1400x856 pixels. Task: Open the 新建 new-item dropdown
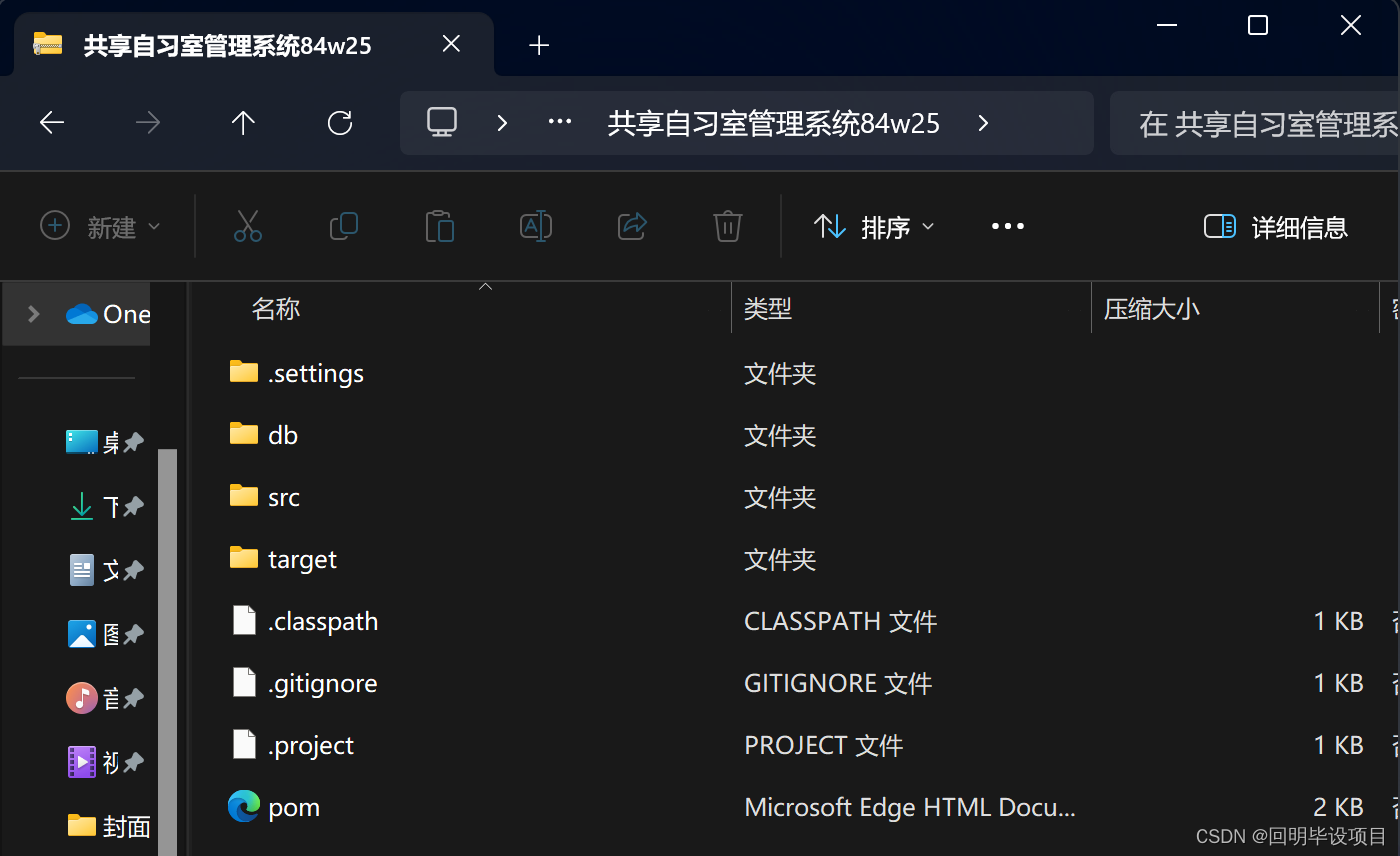[x=99, y=226]
